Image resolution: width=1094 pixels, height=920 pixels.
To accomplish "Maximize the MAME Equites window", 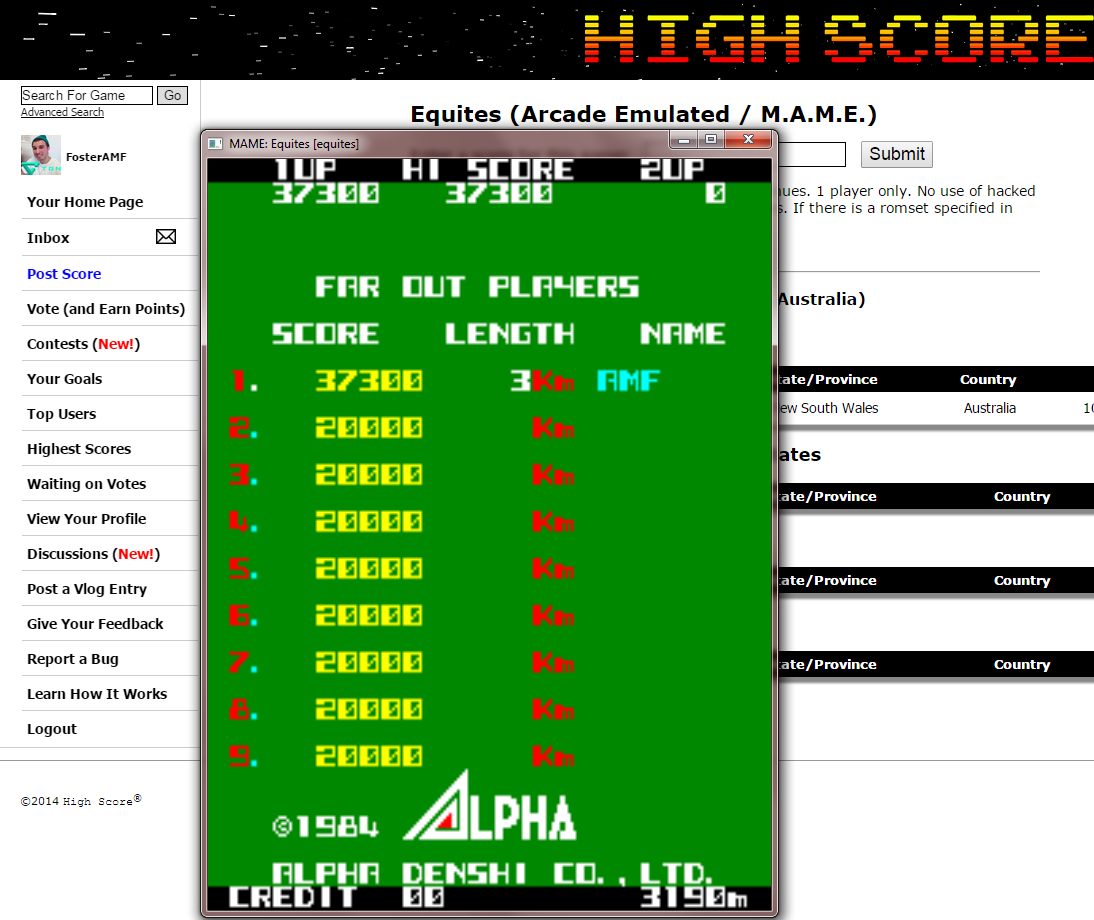I will 711,139.
